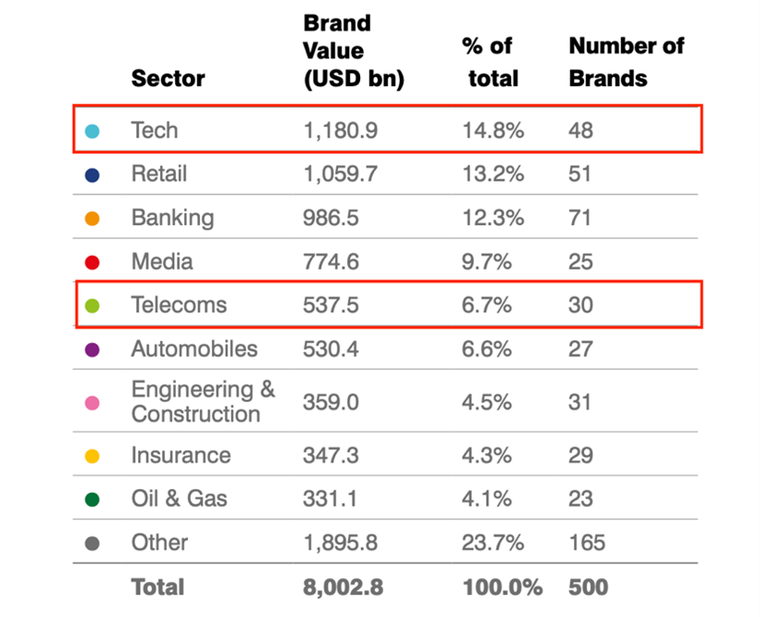The width and height of the screenshot is (760, 617).
Task: Click the purple dot beside Automobiles
Action: tap(92, 350)
